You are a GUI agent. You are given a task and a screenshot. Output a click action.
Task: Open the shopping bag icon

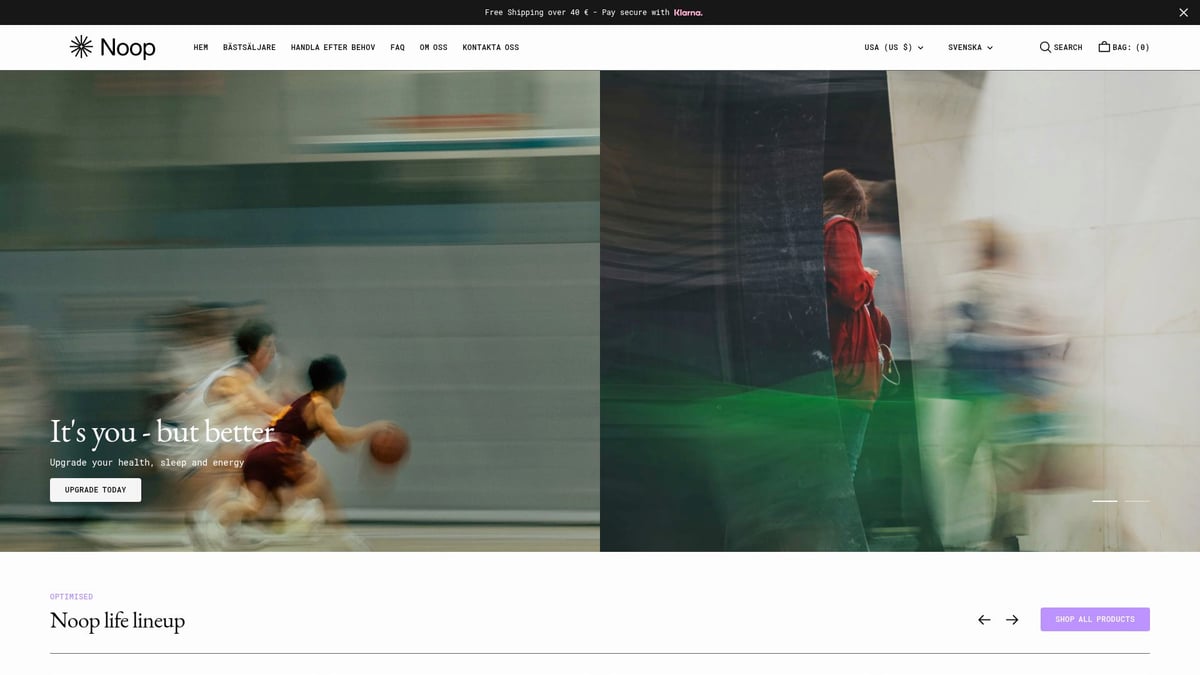tap(1104, 47)
